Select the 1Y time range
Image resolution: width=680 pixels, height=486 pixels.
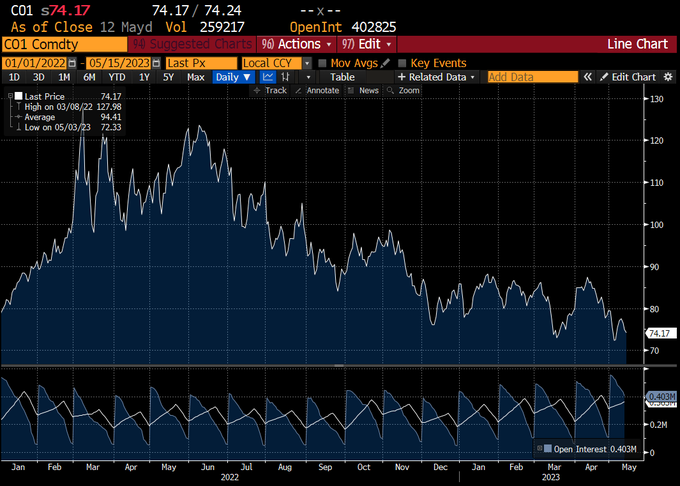click(x=144, y=77)
